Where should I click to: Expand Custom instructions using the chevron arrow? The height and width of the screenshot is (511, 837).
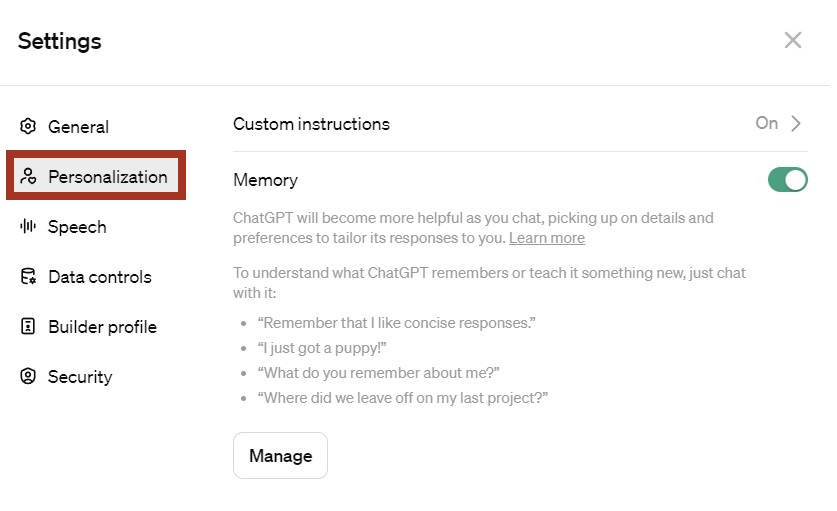point(797,124)
